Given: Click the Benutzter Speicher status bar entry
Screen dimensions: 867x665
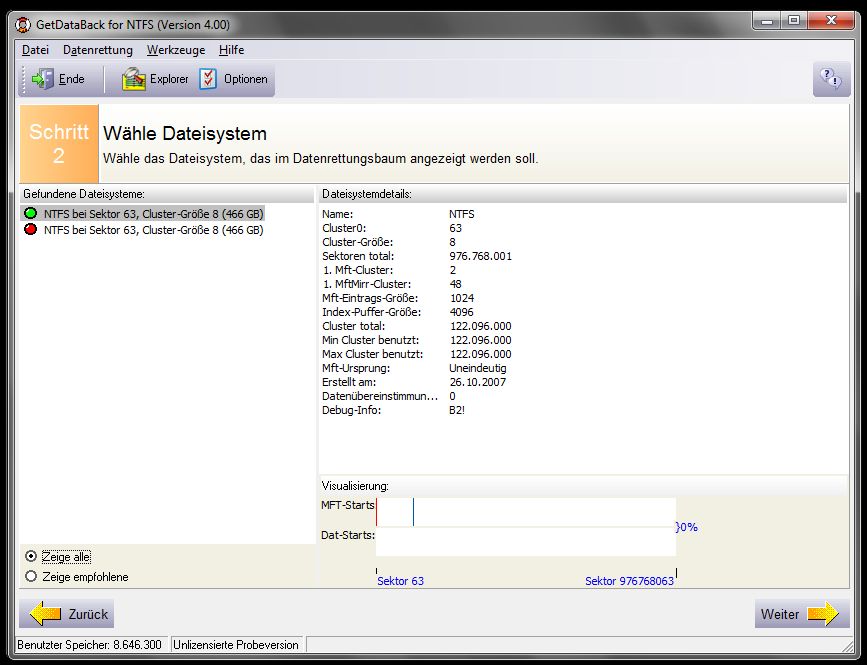Looking at the screenshot, I should coord(90,645).
